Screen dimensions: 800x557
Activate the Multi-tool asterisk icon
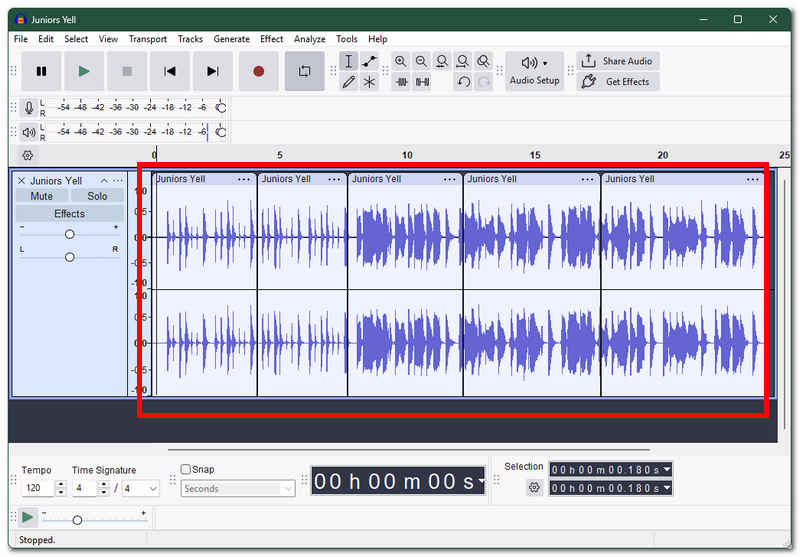(369, 82)
